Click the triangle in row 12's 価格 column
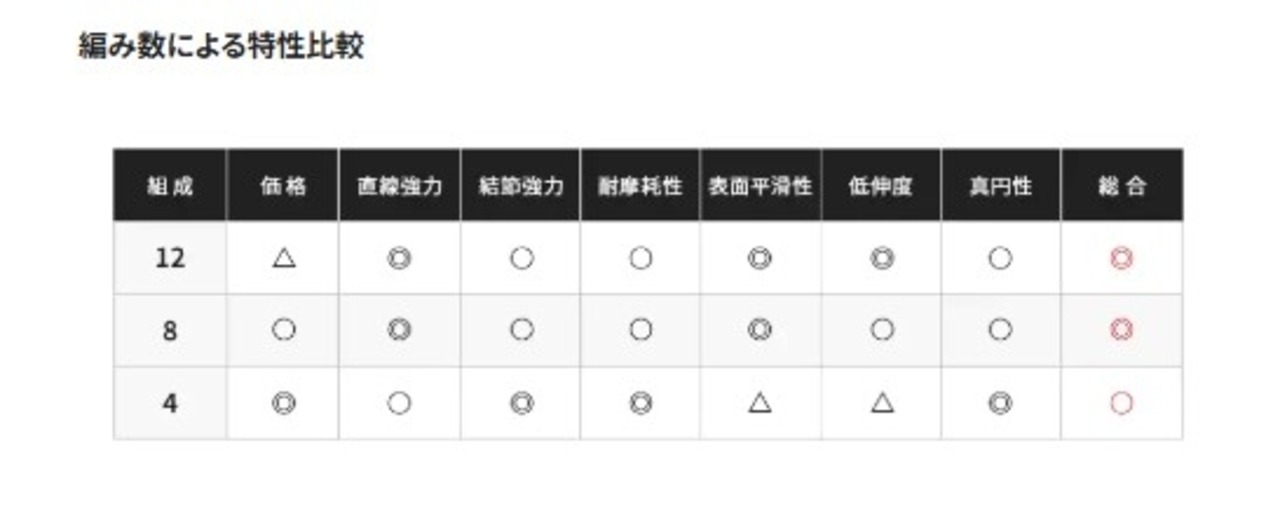The height and width of the screenshot is (518, 1280). click(284, 259)
